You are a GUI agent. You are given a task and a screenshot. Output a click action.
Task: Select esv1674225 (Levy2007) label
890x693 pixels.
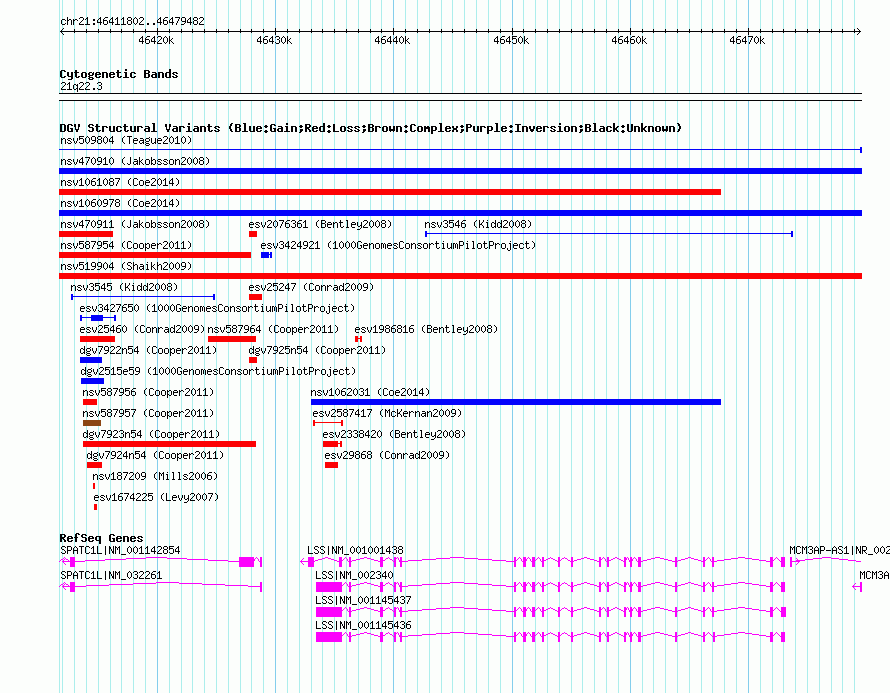156,497
